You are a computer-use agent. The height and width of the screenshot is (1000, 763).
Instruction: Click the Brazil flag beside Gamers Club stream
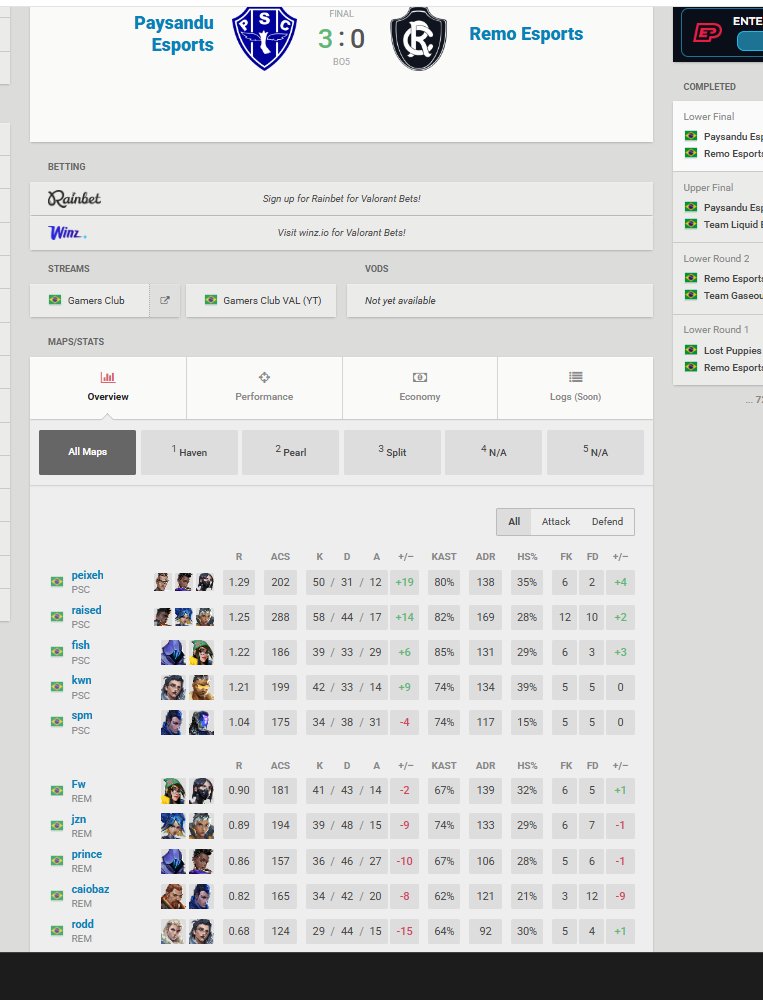click(55, 300)
